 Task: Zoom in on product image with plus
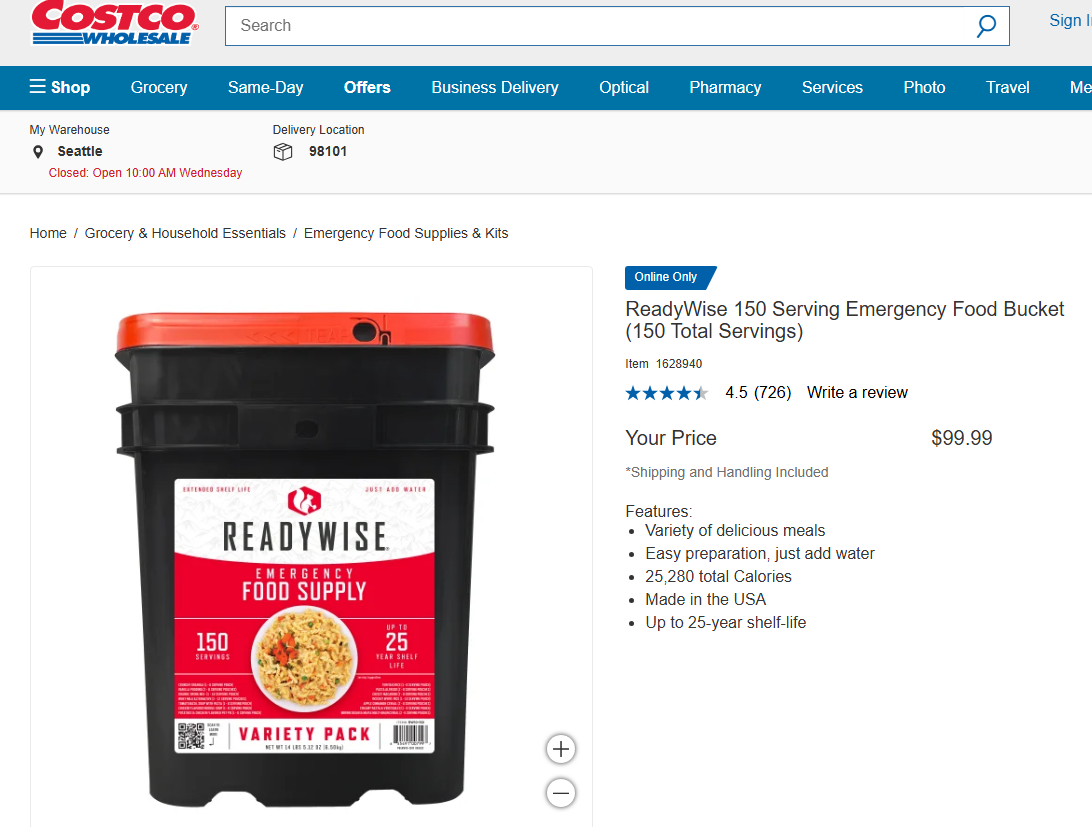click(561, 750)
